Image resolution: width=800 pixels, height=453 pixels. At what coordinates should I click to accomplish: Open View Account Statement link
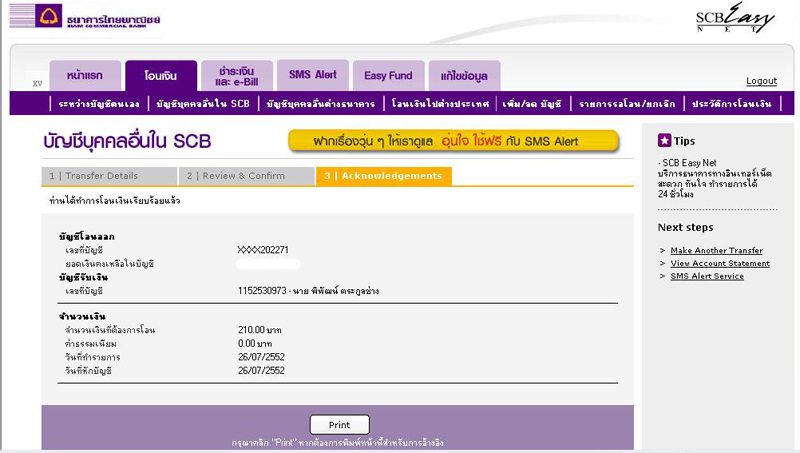coord(720,263)
